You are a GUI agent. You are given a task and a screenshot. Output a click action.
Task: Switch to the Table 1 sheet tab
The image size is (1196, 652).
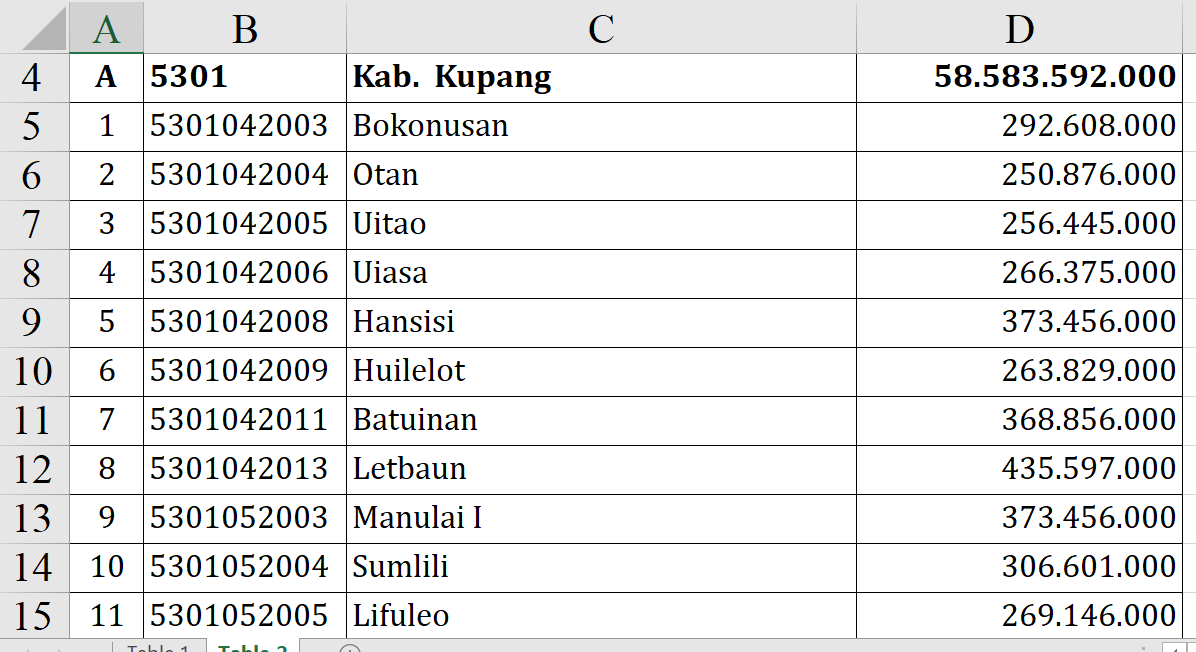[x=158, y=648]
